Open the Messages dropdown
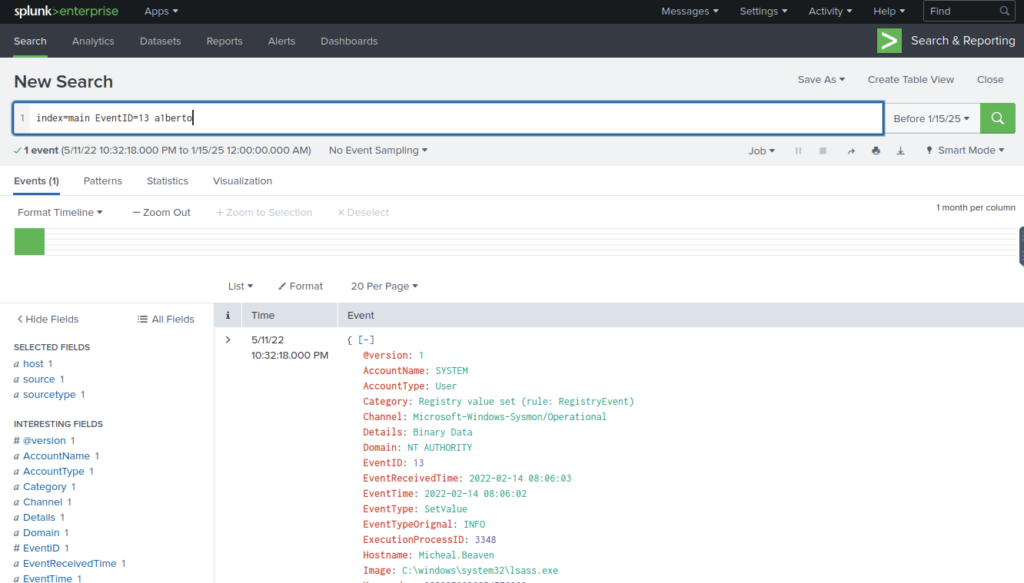Viewport: 1024px width, 583px height. point(690,11)
